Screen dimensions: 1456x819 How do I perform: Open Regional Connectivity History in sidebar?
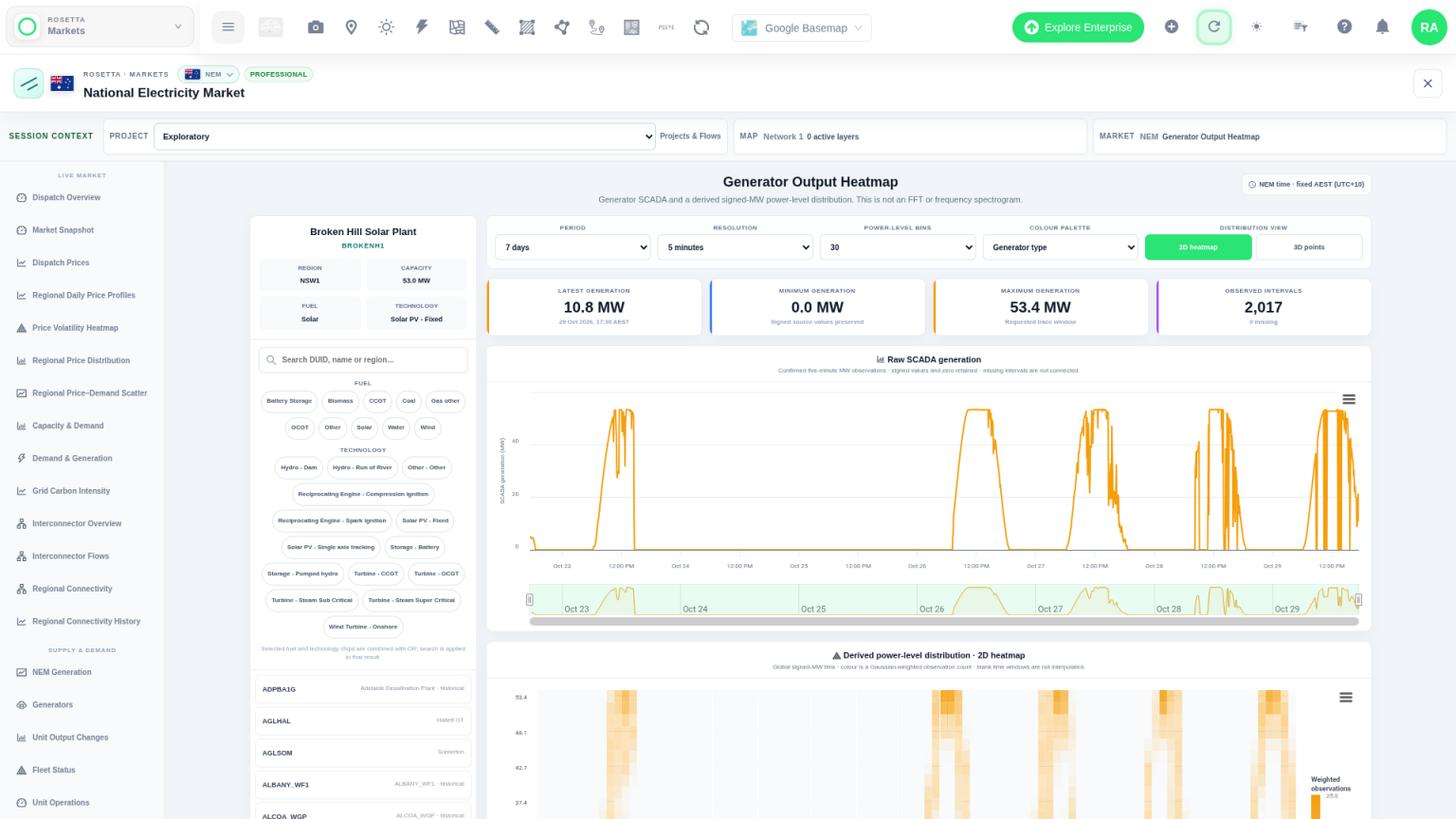pyautogui.click(x=86, y=622)
